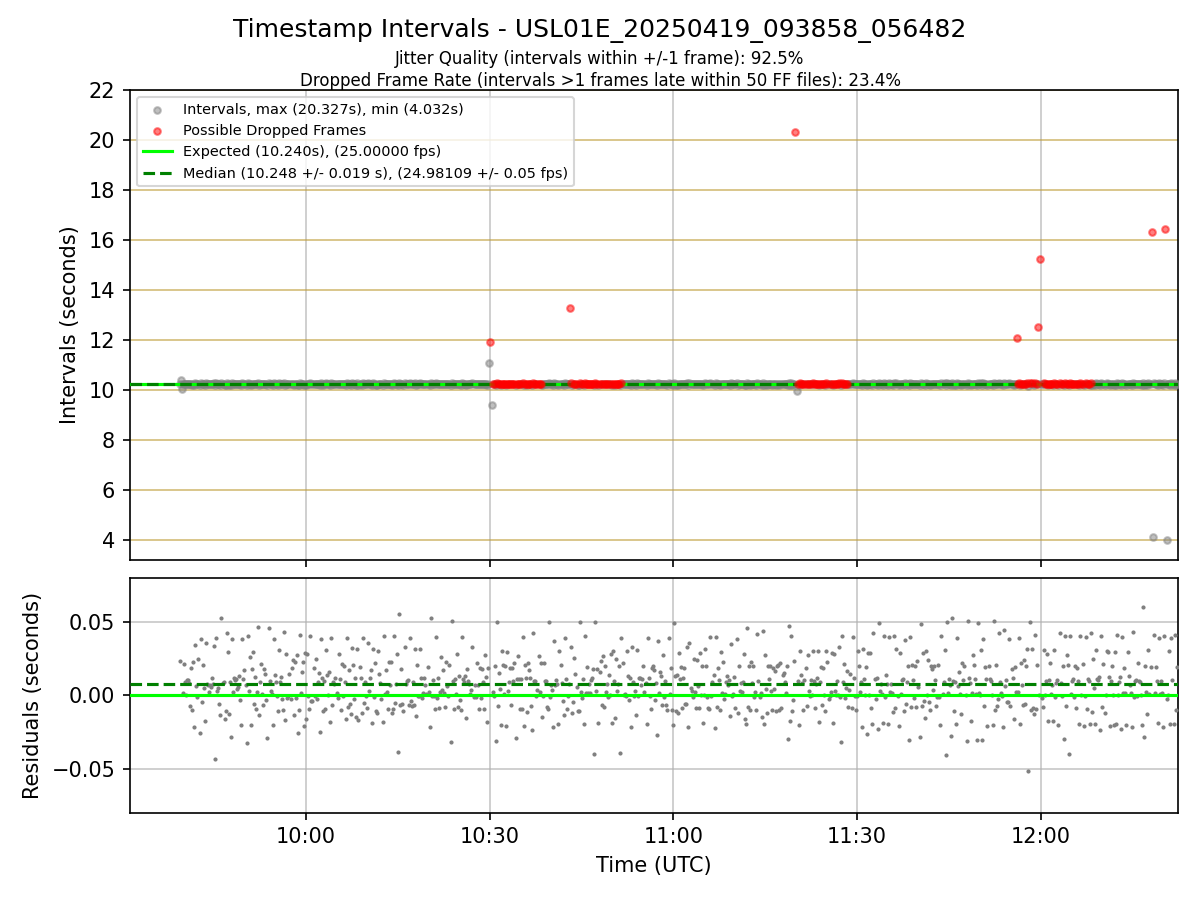This screenshot has width=1200, height=900.
Task: Click the red dropped-frame point near 13.3 seconds
Action: click(x=570, y=308)
